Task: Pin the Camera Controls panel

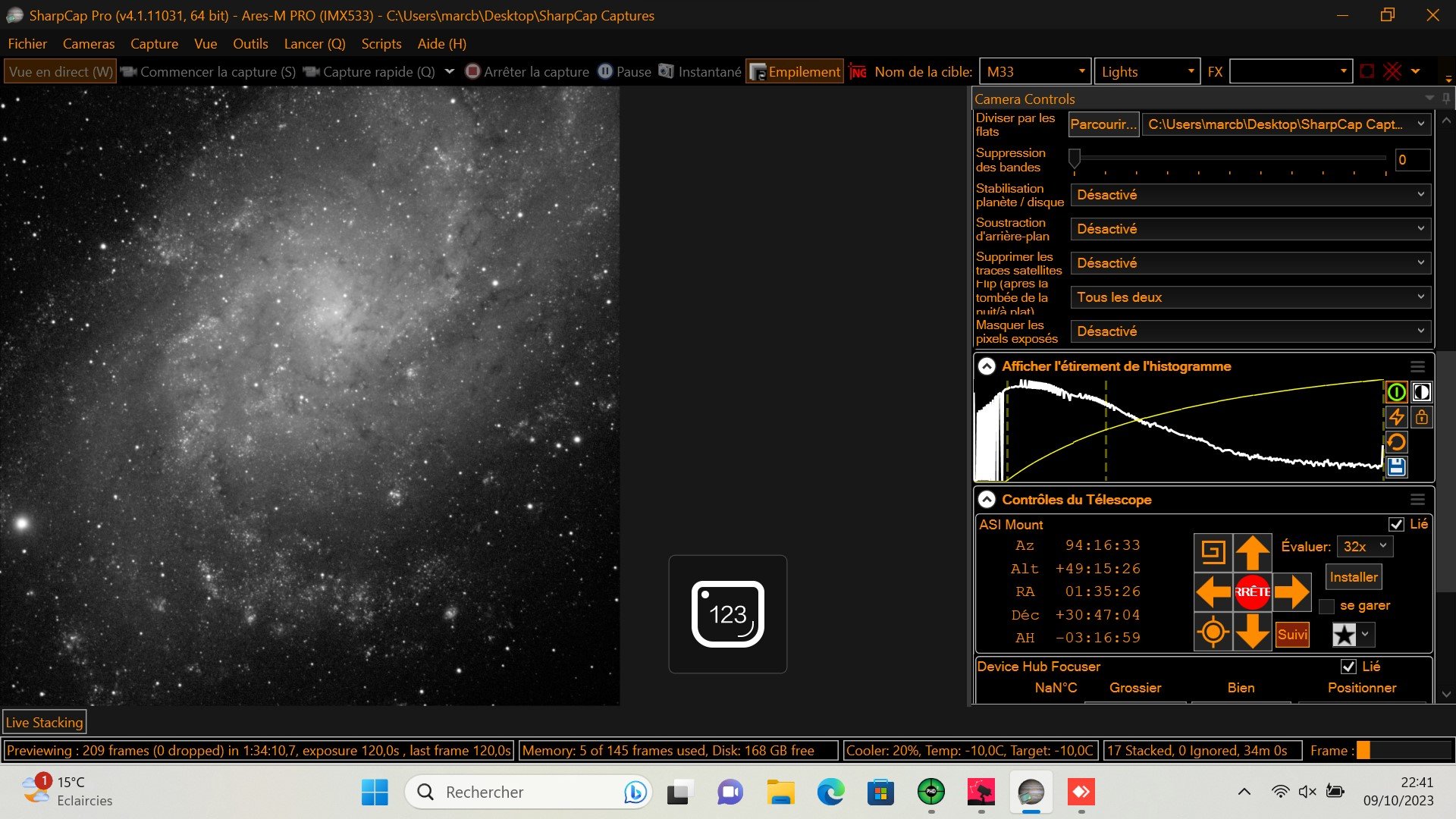Action: (1446, 98)
